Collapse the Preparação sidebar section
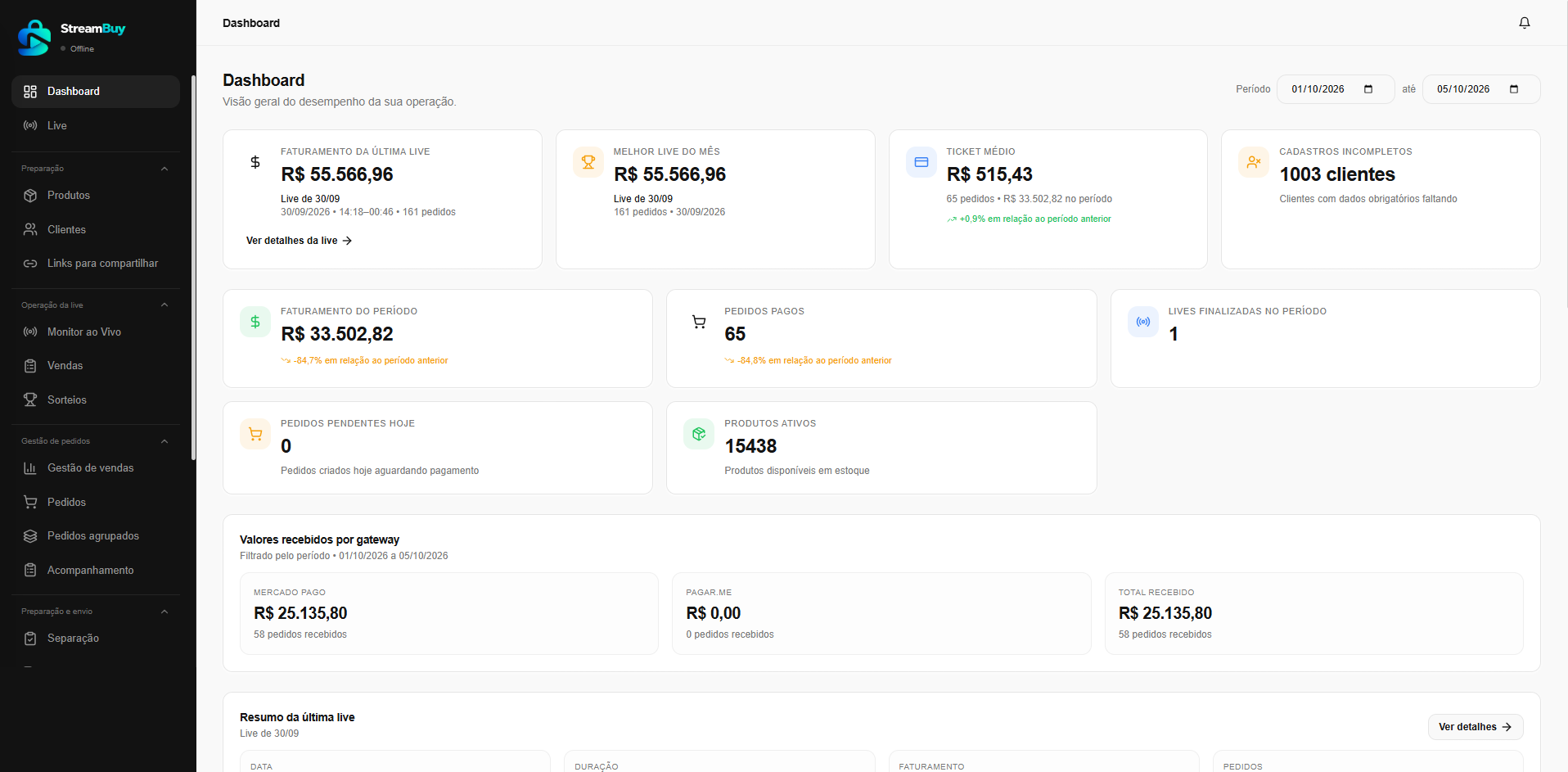Image resolution: width=1568 pixels, height=772 pixels. [164, 169]
